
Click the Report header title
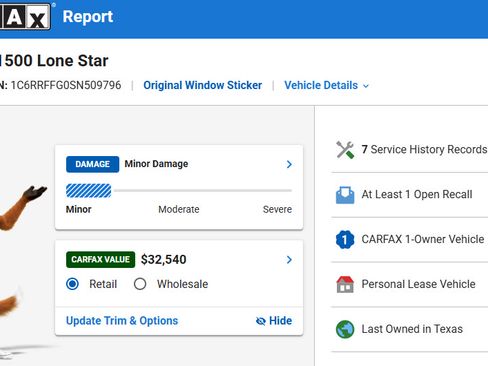[x=88, y=17]
